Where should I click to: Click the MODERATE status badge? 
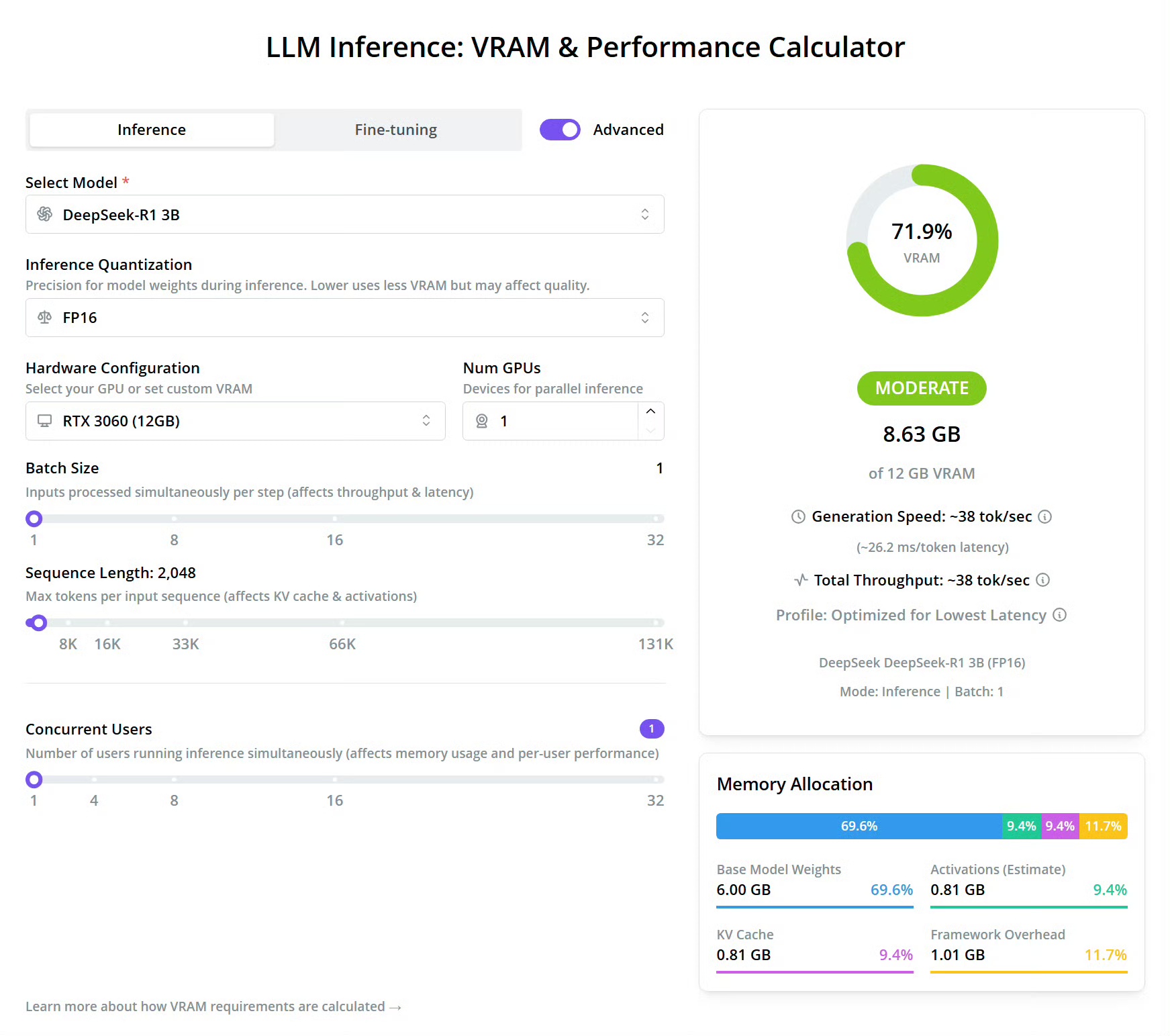[x=921, y=388]
